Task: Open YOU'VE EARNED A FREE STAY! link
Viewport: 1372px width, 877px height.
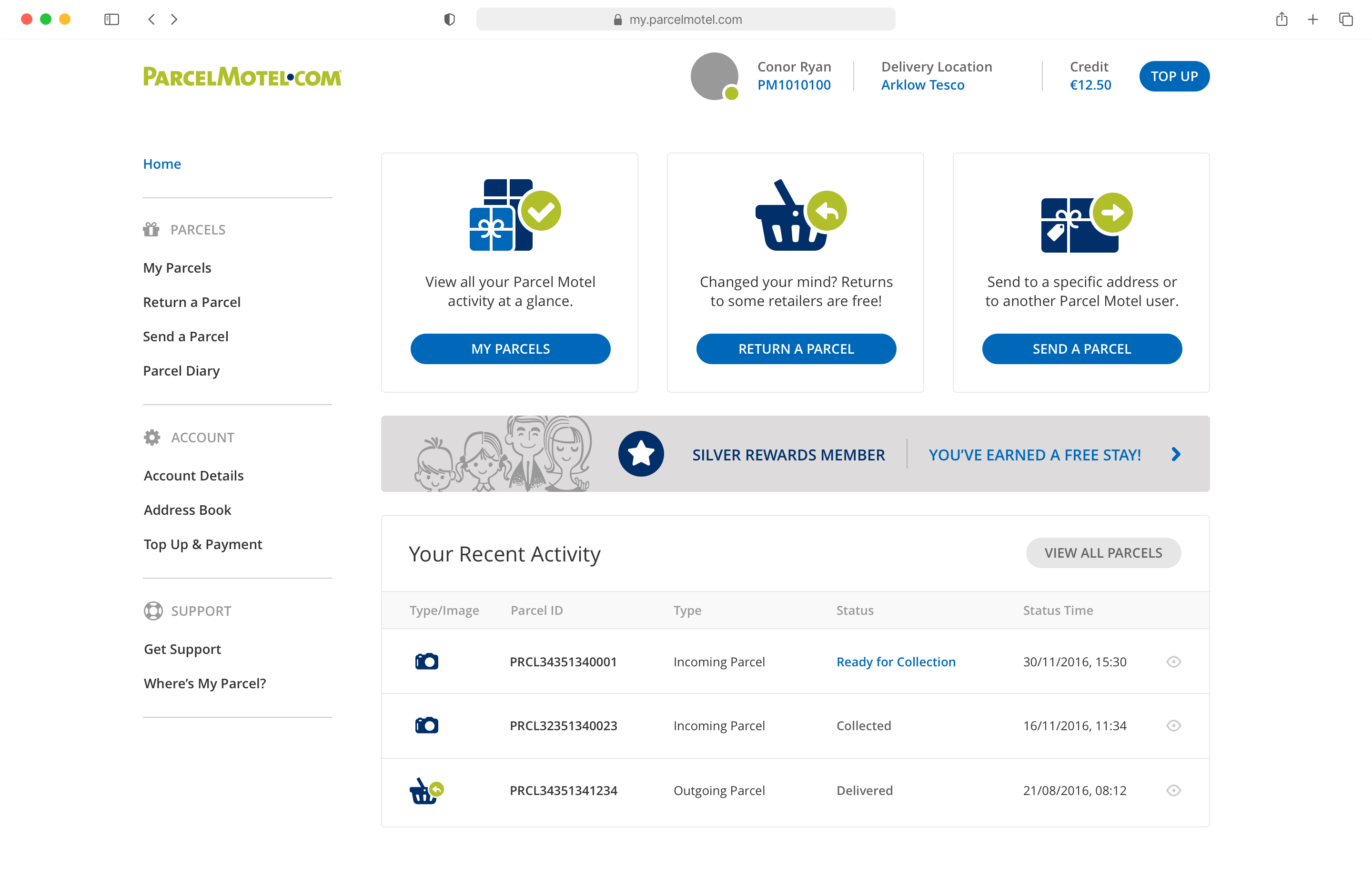Action: tap(1035, 454)
